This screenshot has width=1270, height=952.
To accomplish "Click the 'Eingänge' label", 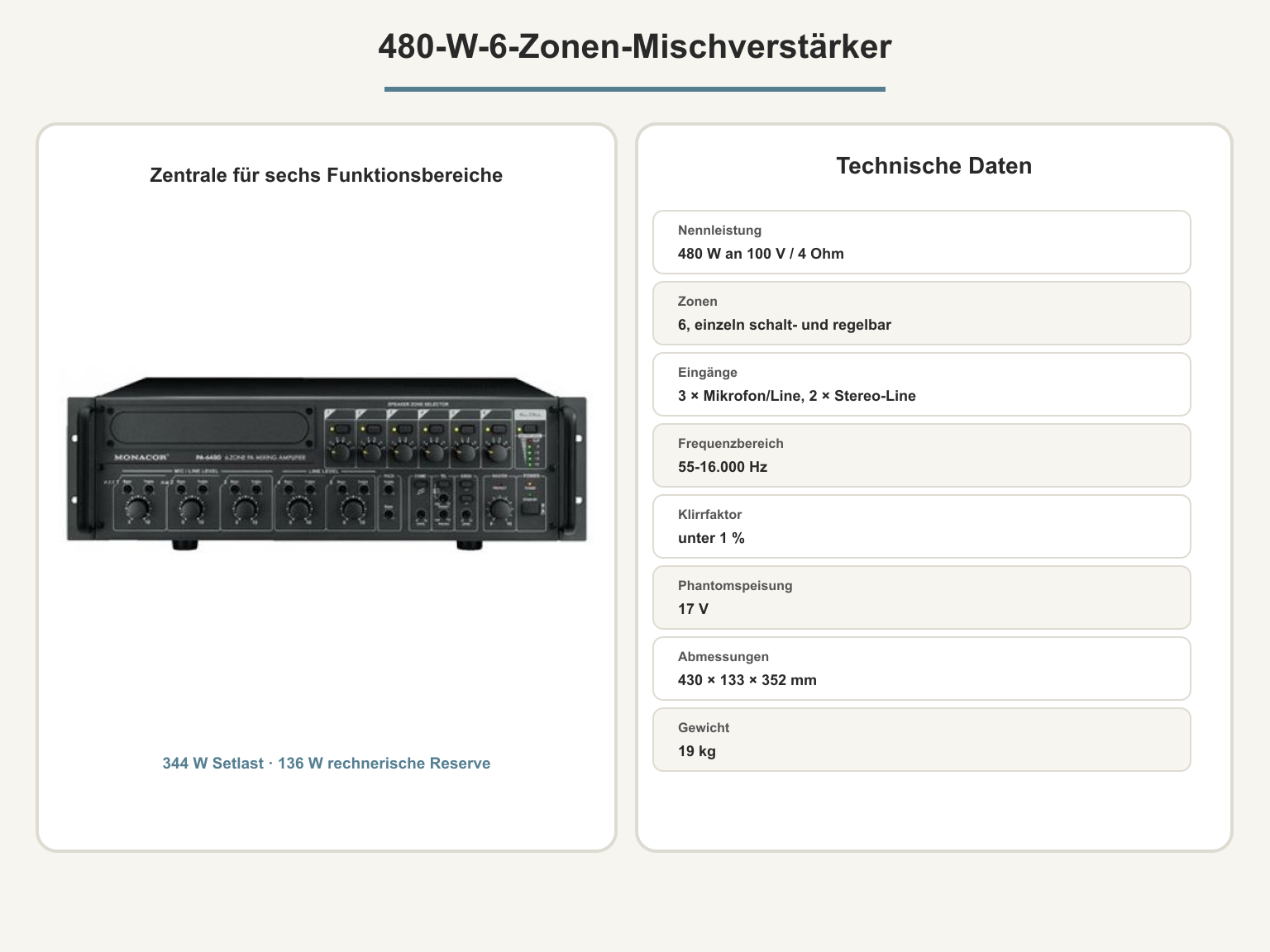I will [708, 373].
